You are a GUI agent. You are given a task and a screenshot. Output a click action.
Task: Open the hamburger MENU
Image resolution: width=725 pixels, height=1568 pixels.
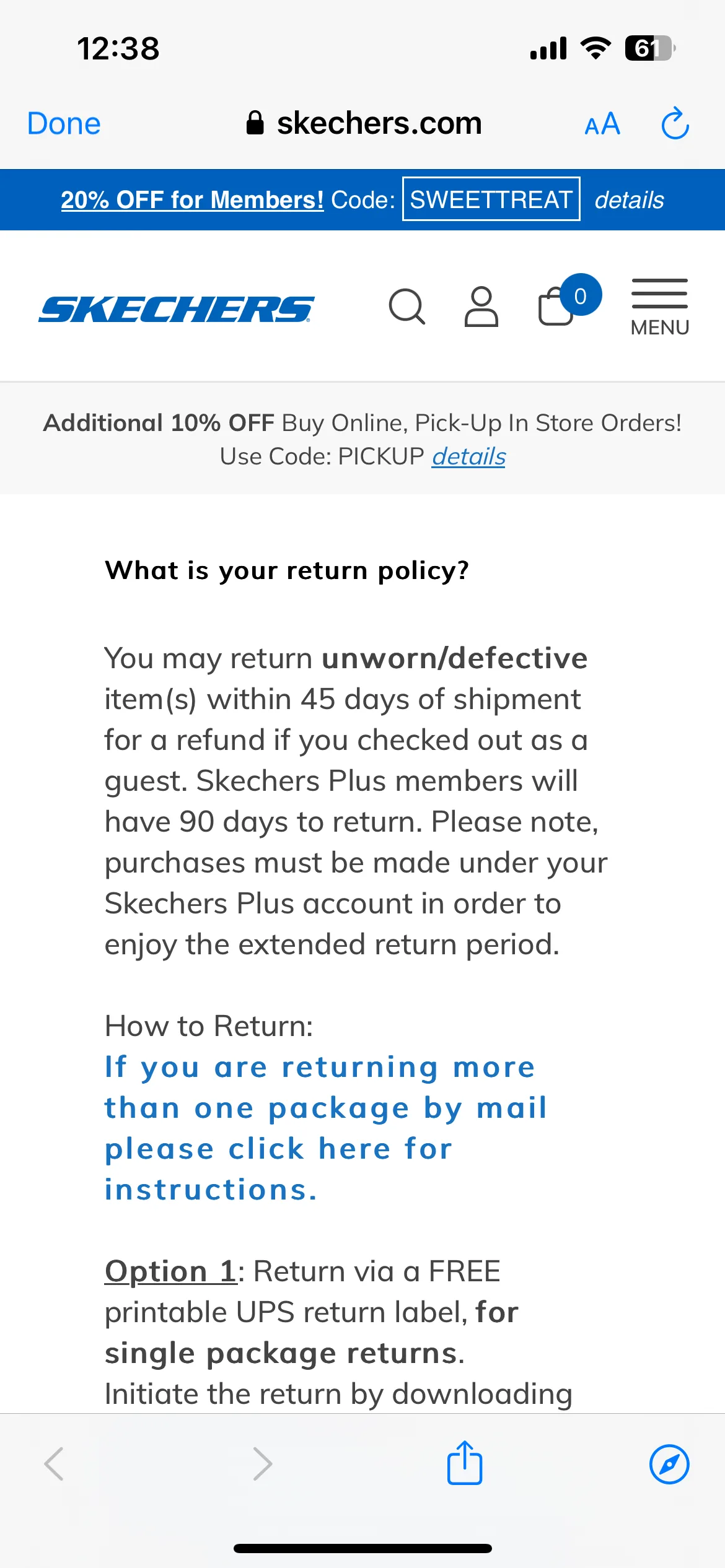click(x=660, y=307)
